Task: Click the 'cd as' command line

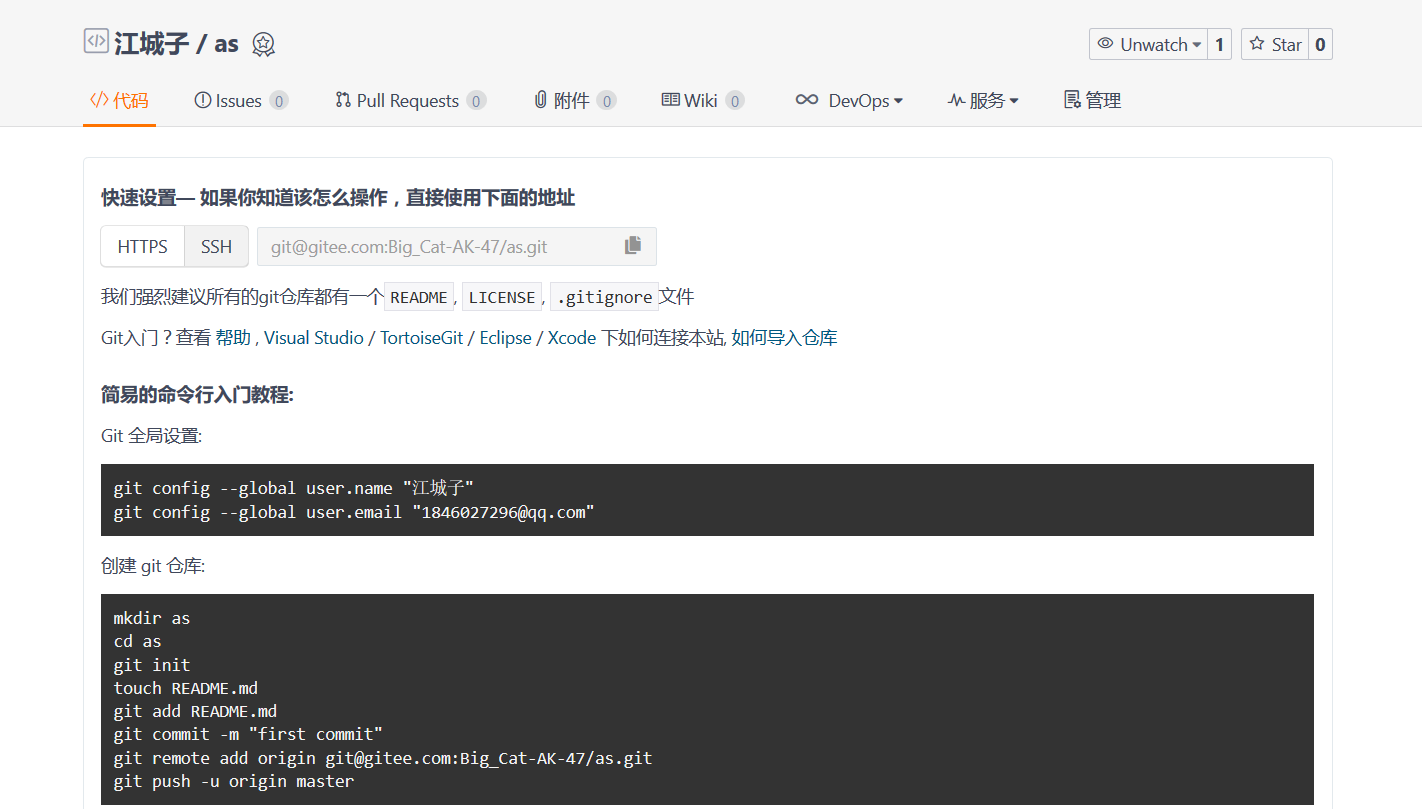Action: pos(137,641)
